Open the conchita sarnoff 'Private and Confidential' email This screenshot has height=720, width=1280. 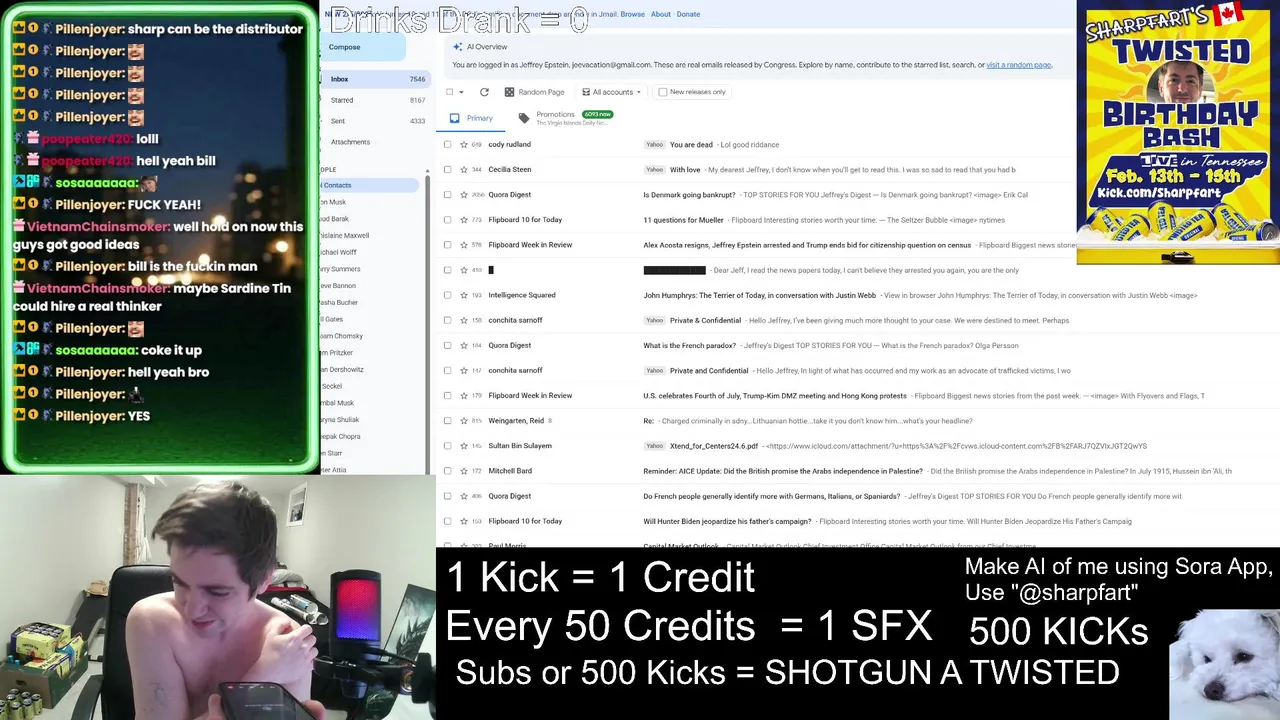pyautogui.click(x=709, y=371)
